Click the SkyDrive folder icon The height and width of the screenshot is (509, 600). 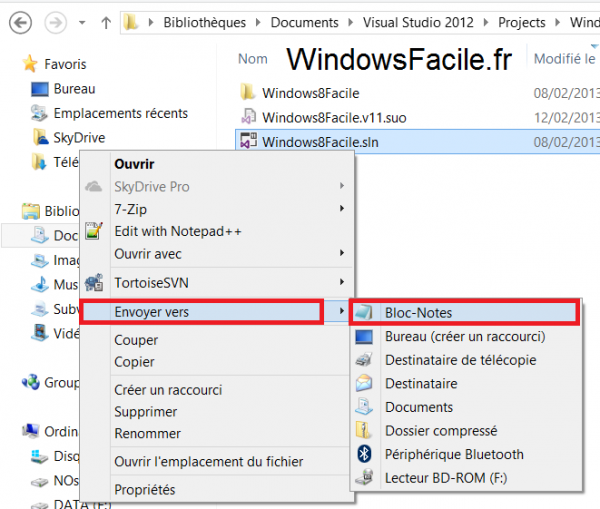tap(41, 137)
